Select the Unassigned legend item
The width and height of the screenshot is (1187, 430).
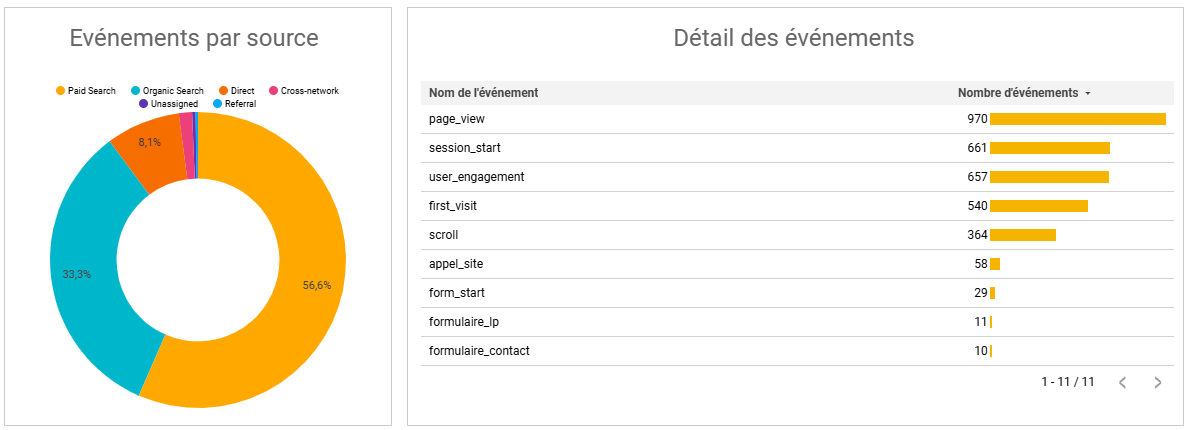(168, 104)
